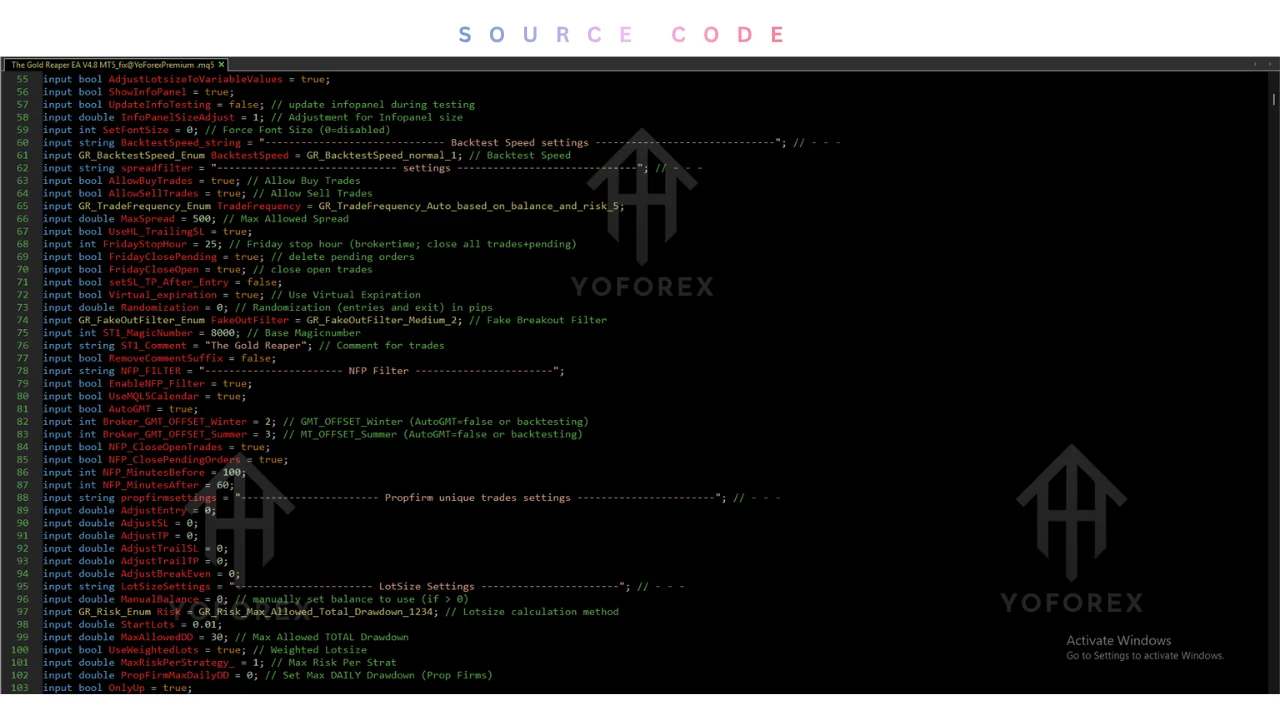This screenshot has height=720, width=1280.
Task: Click NFP_ClosePendingOrders on line 85
Action: (174, 460)
